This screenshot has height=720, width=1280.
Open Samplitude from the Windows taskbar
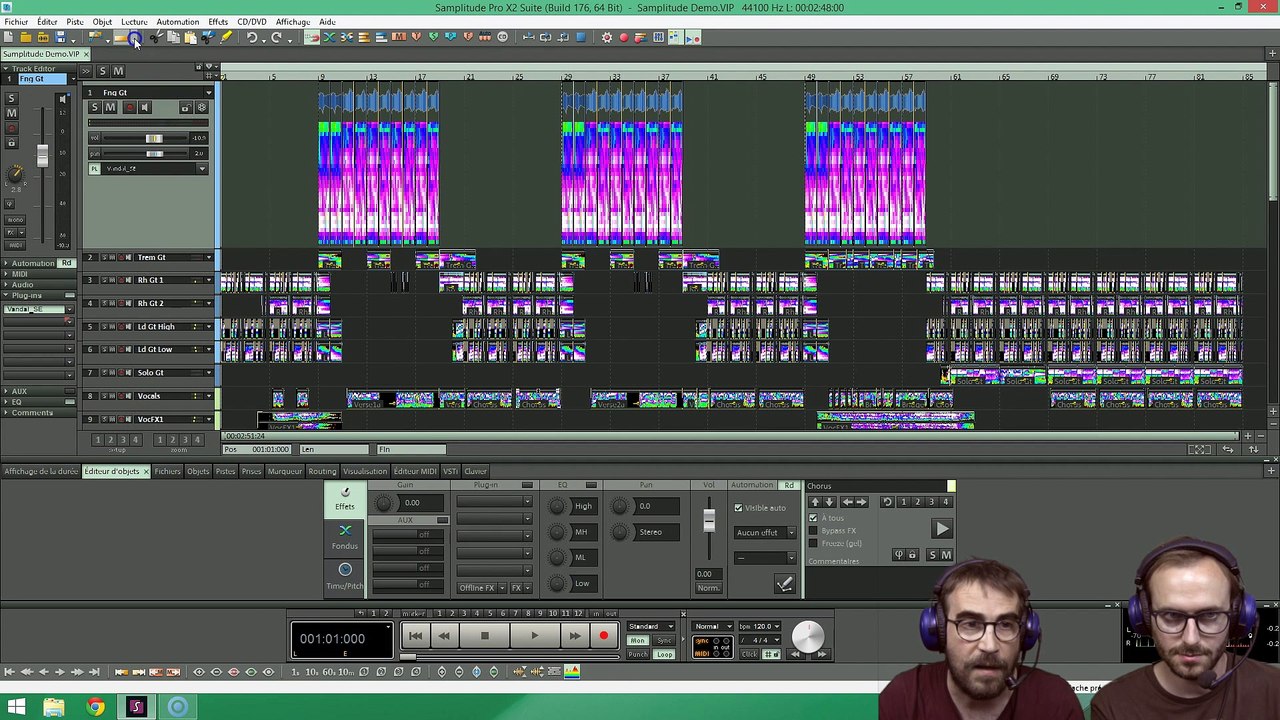pos(136,707)
